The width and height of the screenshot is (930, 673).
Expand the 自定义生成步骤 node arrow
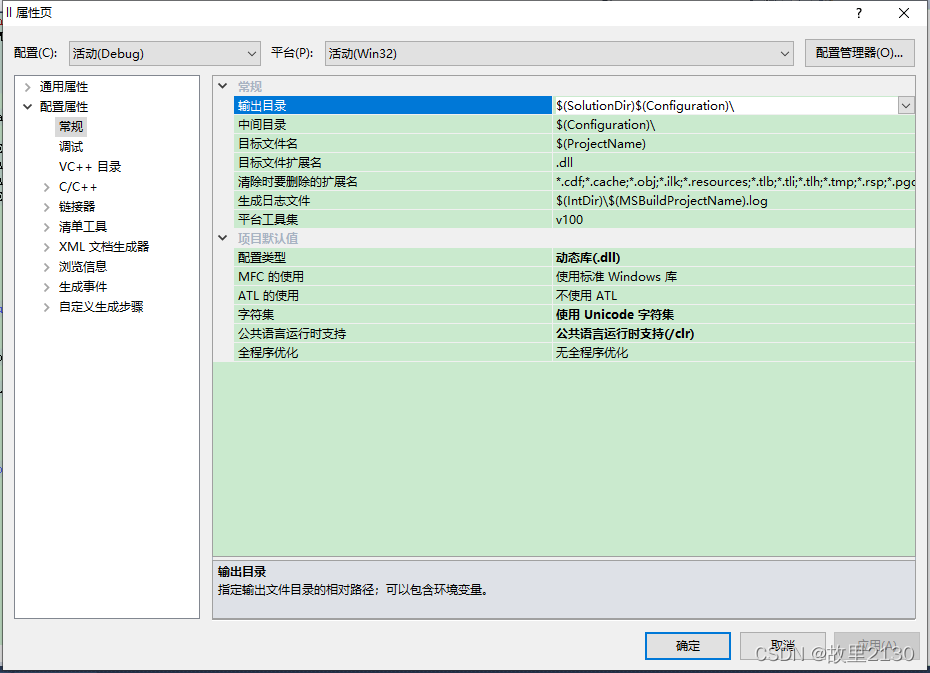46,307
